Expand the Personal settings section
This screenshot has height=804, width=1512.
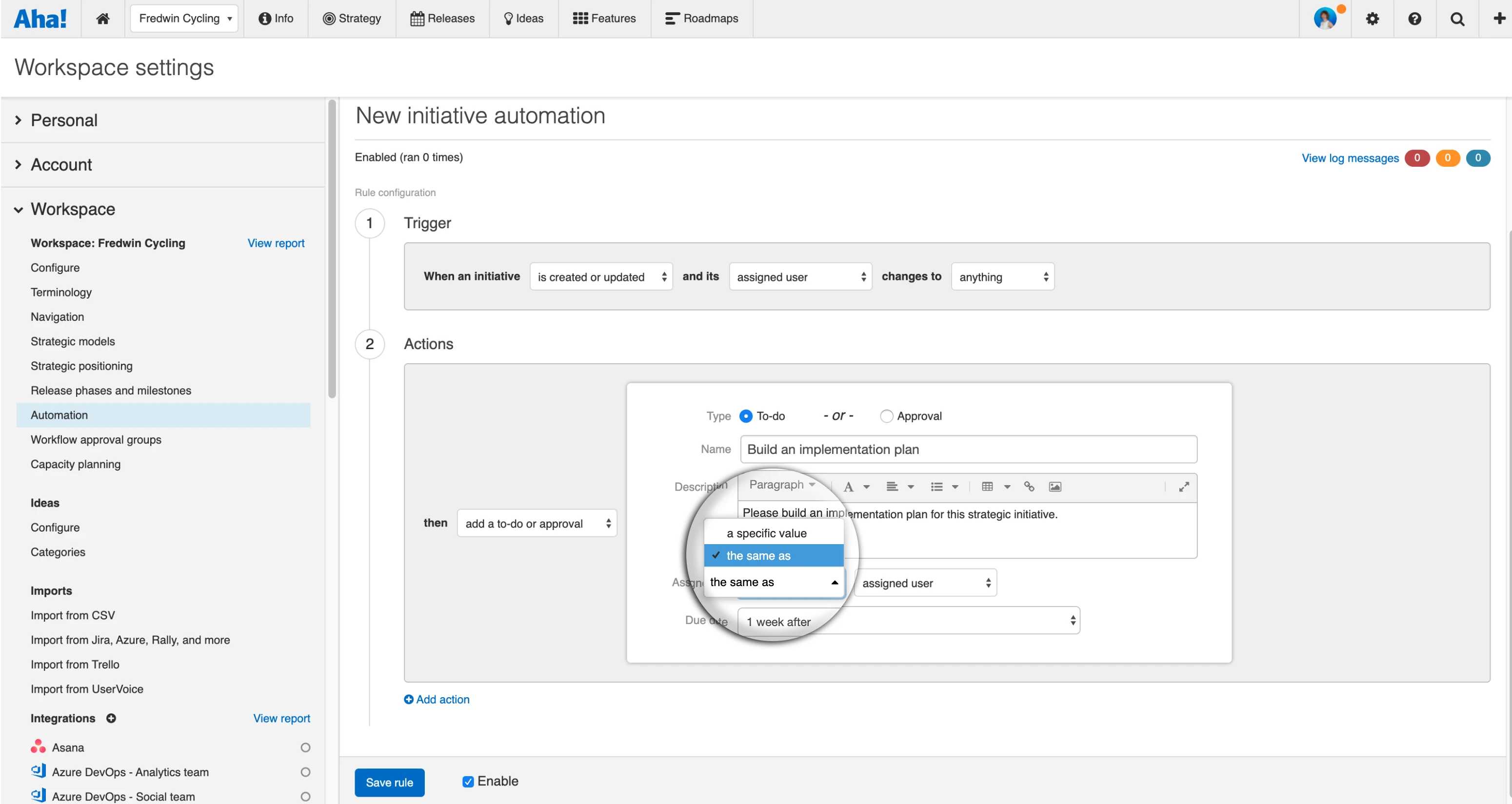tap(63, 120)
